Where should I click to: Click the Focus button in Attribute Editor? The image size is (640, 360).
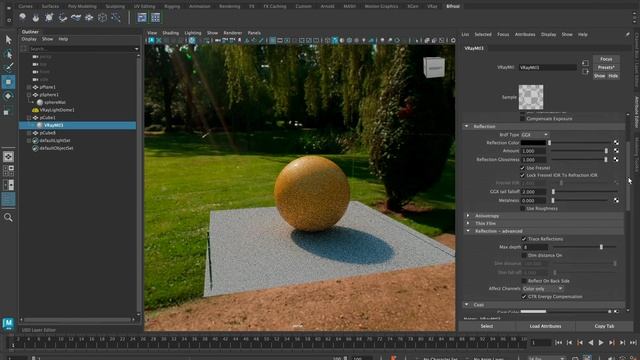click(x=606, y=59)
